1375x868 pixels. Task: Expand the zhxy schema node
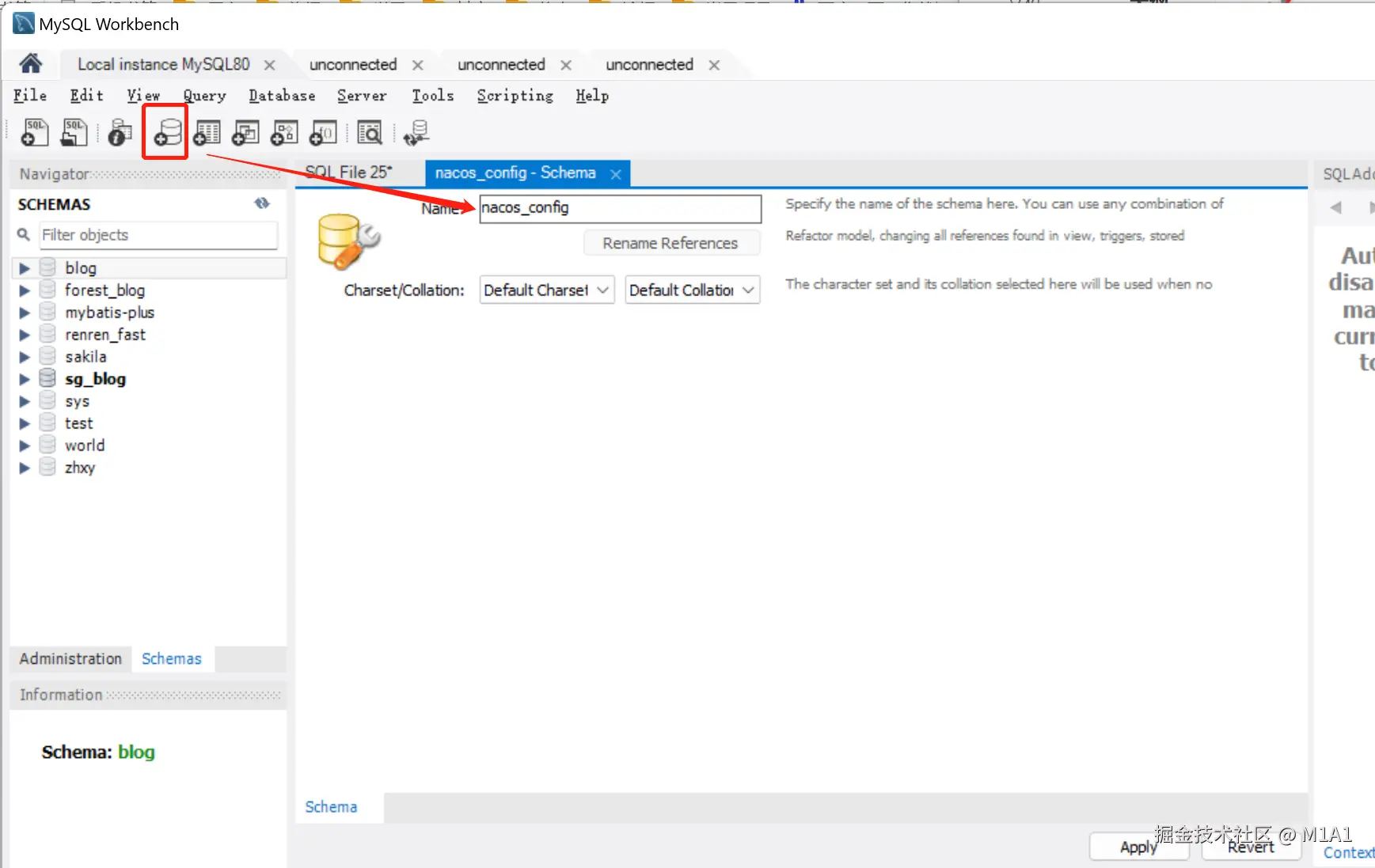(25, 468)
